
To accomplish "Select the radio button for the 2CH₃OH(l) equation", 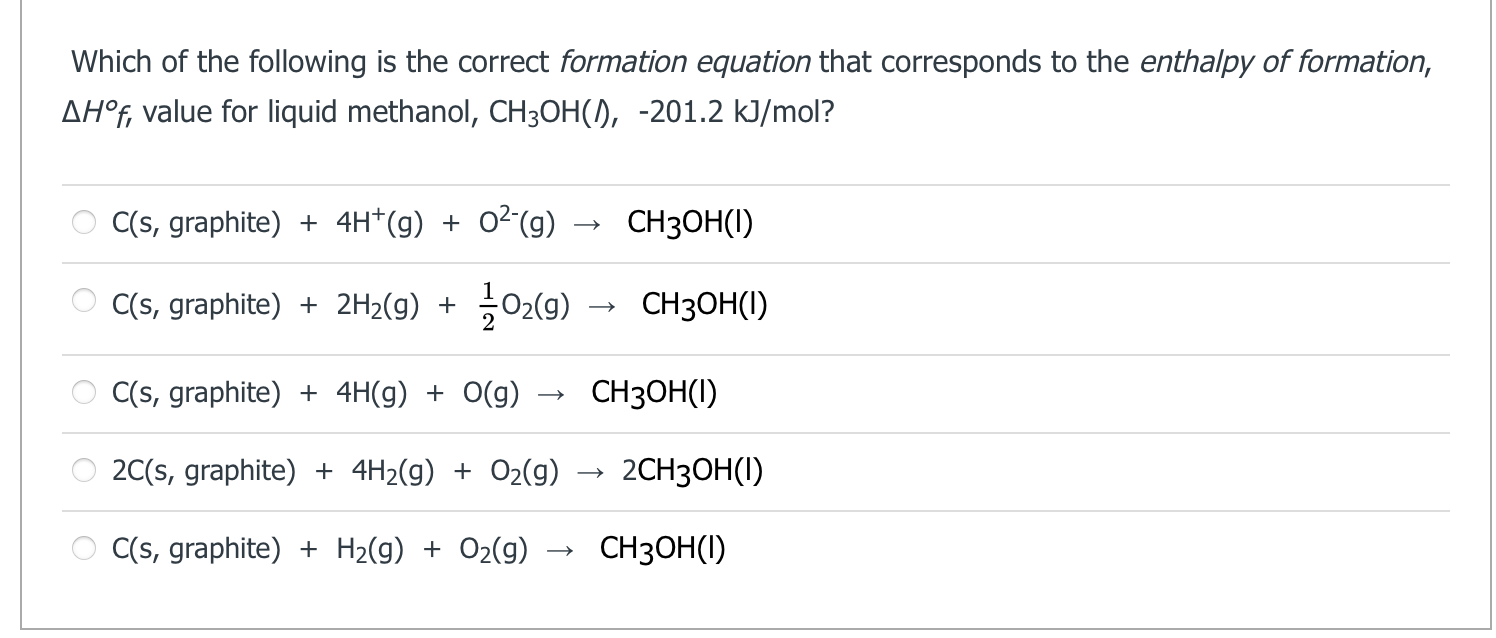I will click(85, 470).
